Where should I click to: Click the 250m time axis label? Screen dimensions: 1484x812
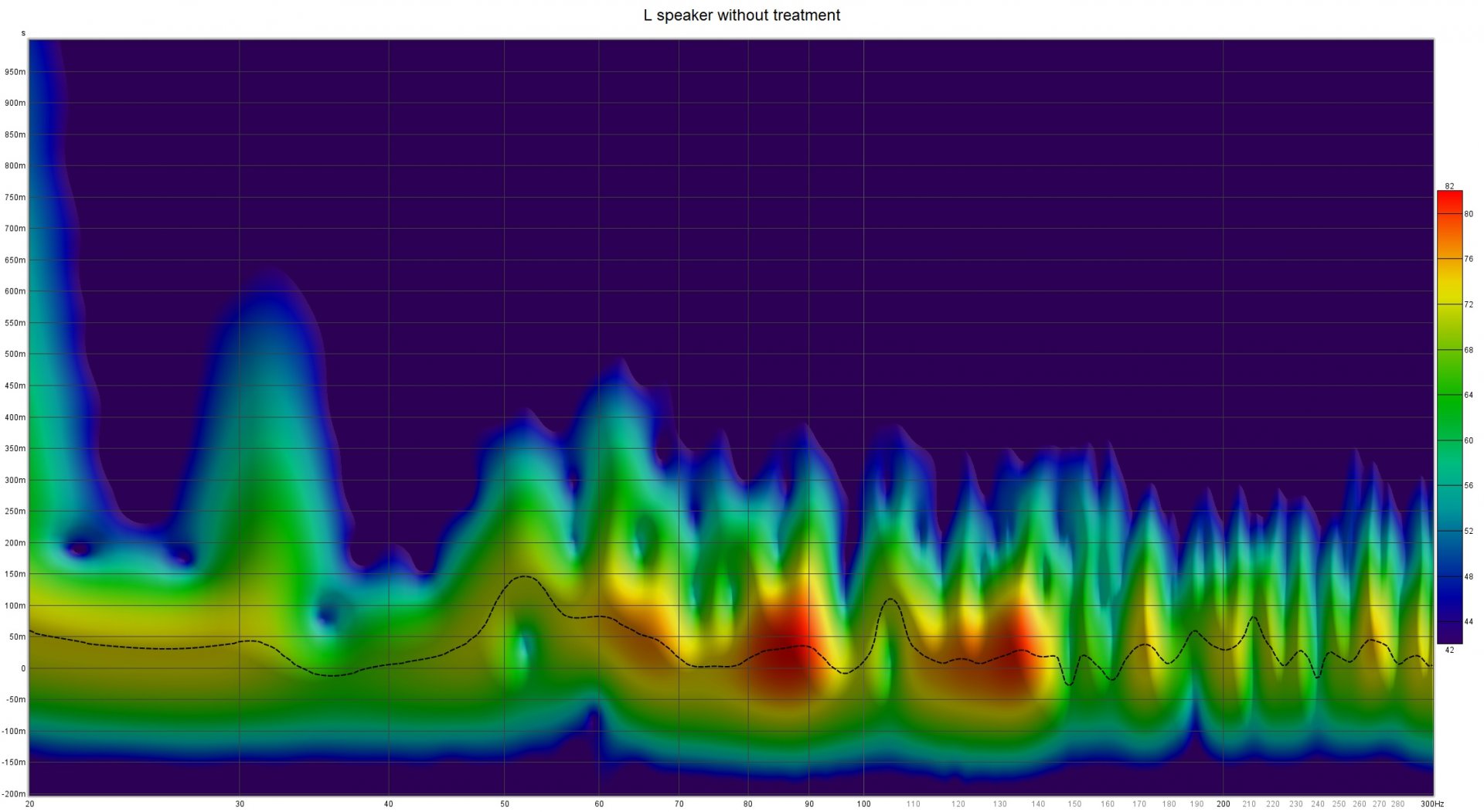coord(15,511)
